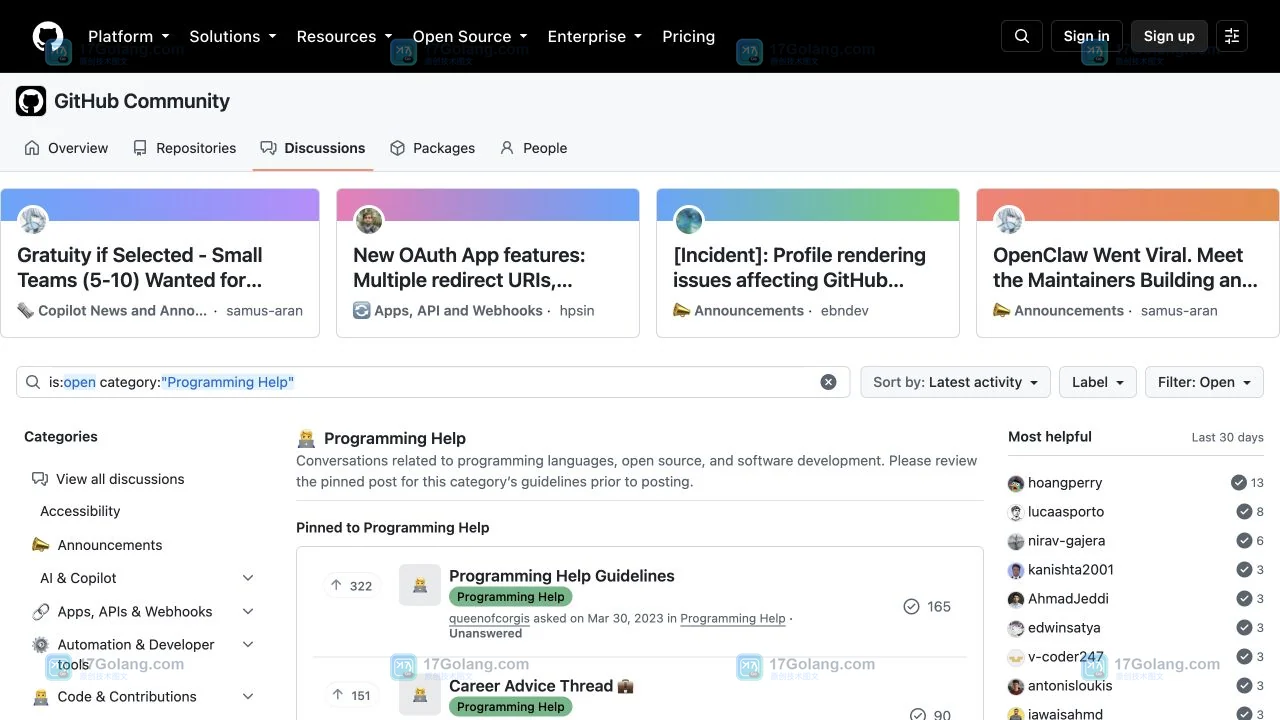
Task: Open OpenClaw Went Viral spotlight card title
Action: pyautogui.click(x=1125, y=268)
